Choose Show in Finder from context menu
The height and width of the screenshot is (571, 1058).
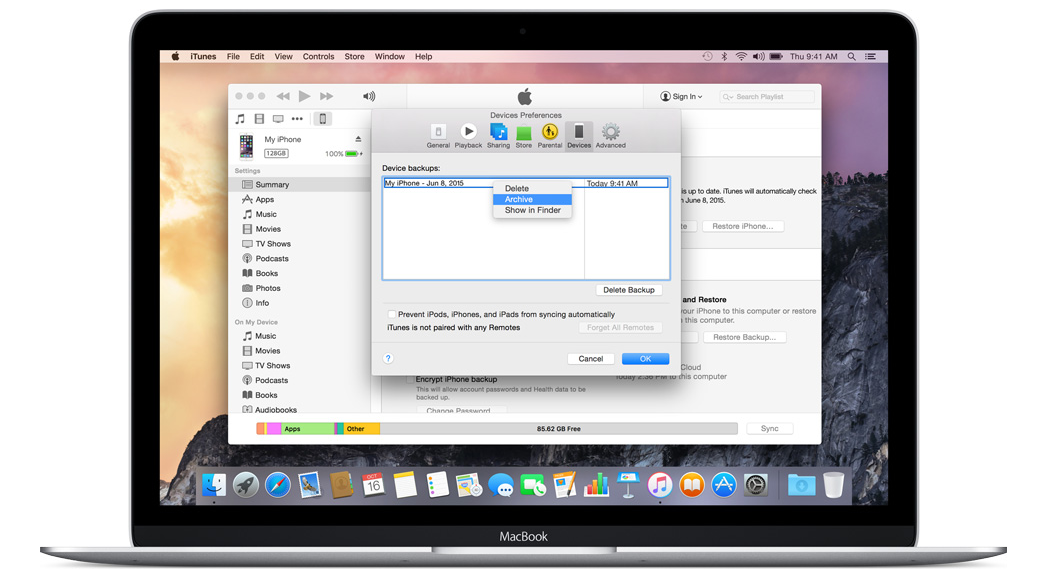pyautogui.click(x=532, y=210)
